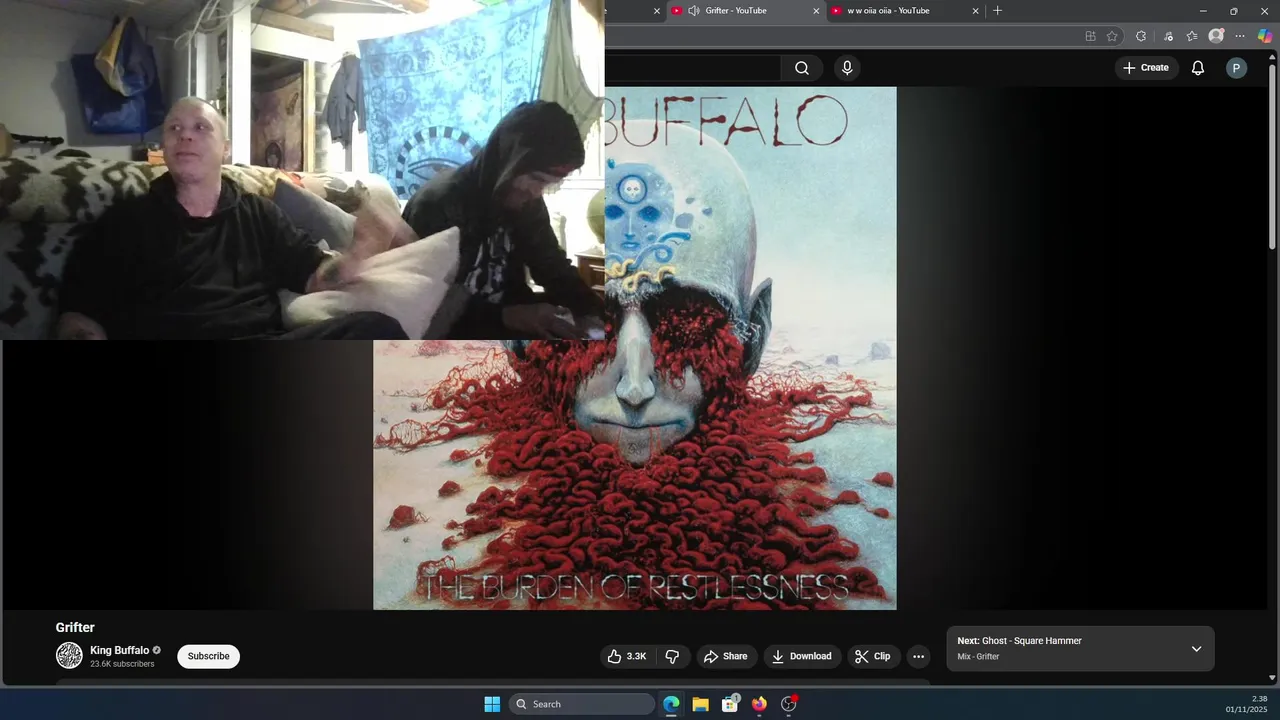The height and width of the screenshot is (720, 1280).
Task: Subscribe to King Buffalo channel
Action: (x=208, y=656)
